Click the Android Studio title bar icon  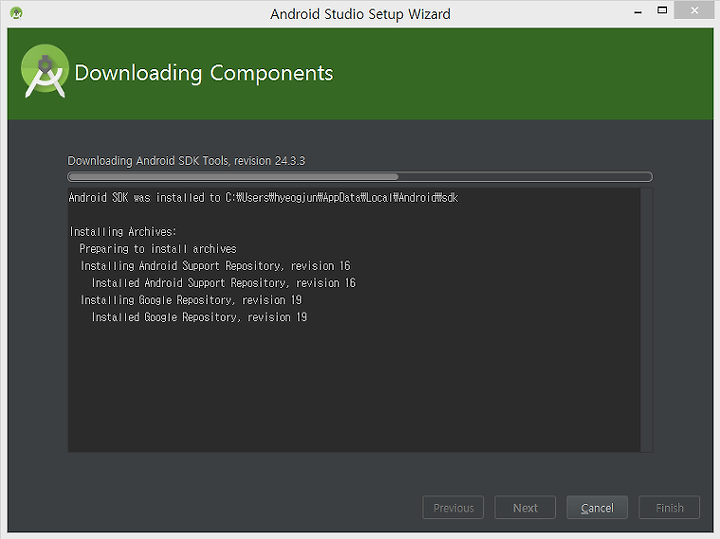[16, 13]
